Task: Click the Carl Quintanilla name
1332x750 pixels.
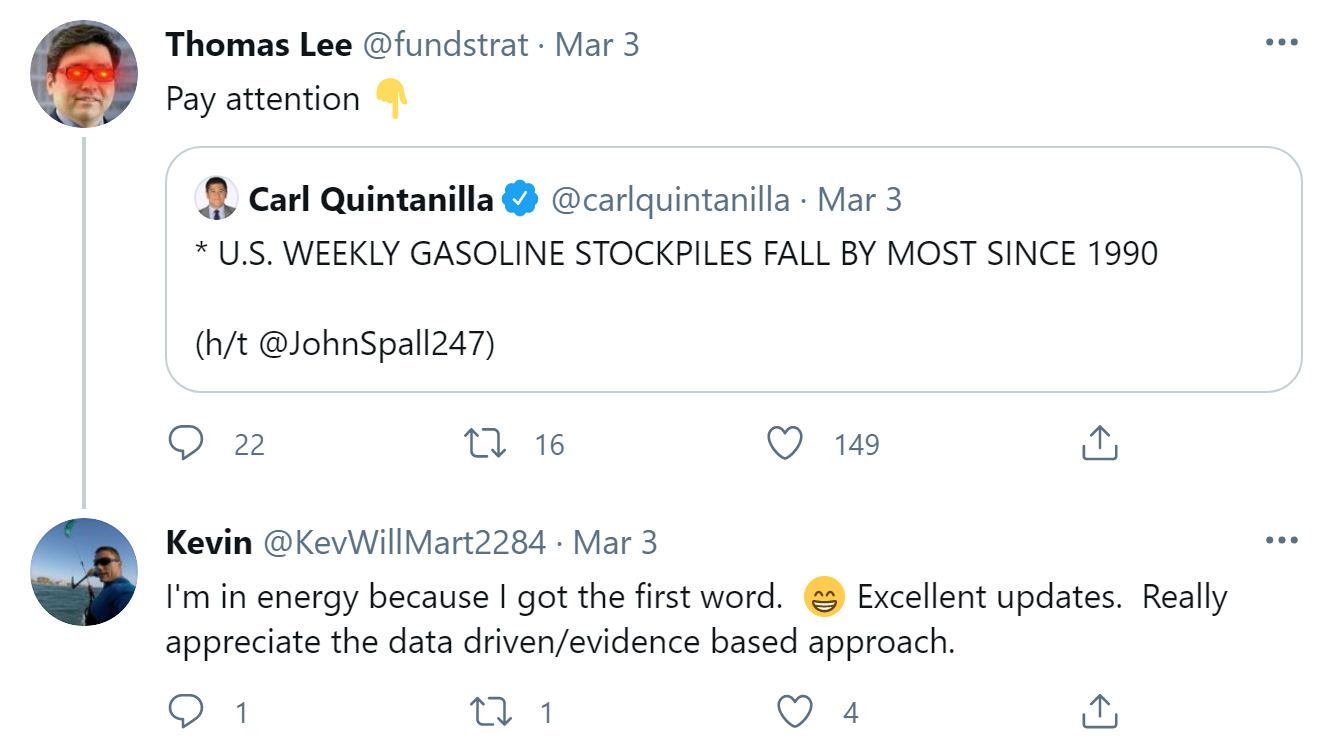Action: pos(370,199)
